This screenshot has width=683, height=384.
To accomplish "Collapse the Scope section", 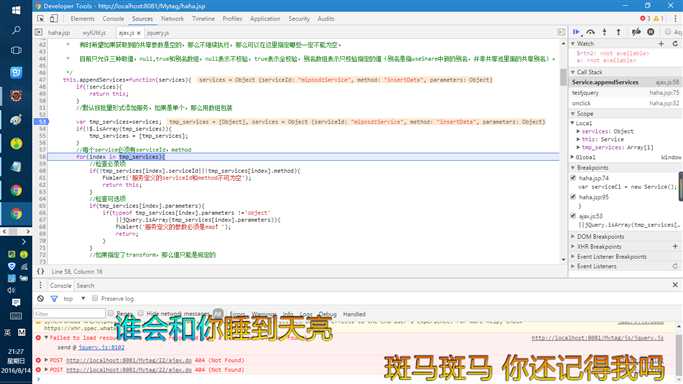I will [573, 114].
